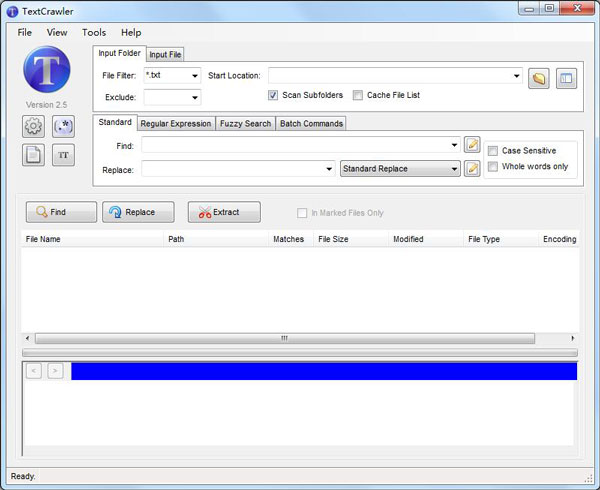Image resolution: width=600 pixels, height=490 pixels.
Task: Open the Help menu
Action: click(x=131, y=33)
